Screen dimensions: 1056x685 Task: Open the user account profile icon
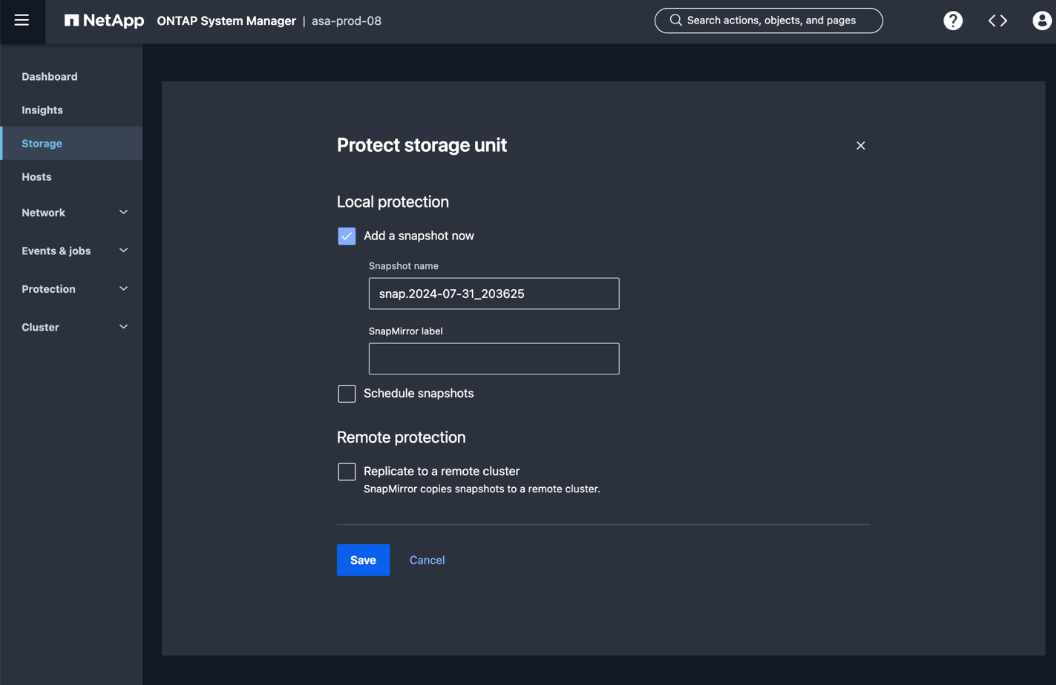pos(1041,21)
